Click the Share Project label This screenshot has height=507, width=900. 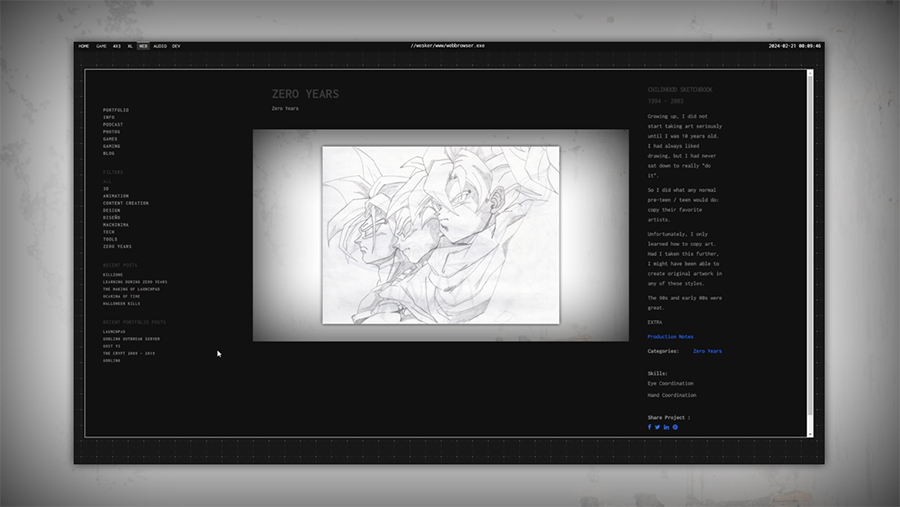[x=669, y=418]
